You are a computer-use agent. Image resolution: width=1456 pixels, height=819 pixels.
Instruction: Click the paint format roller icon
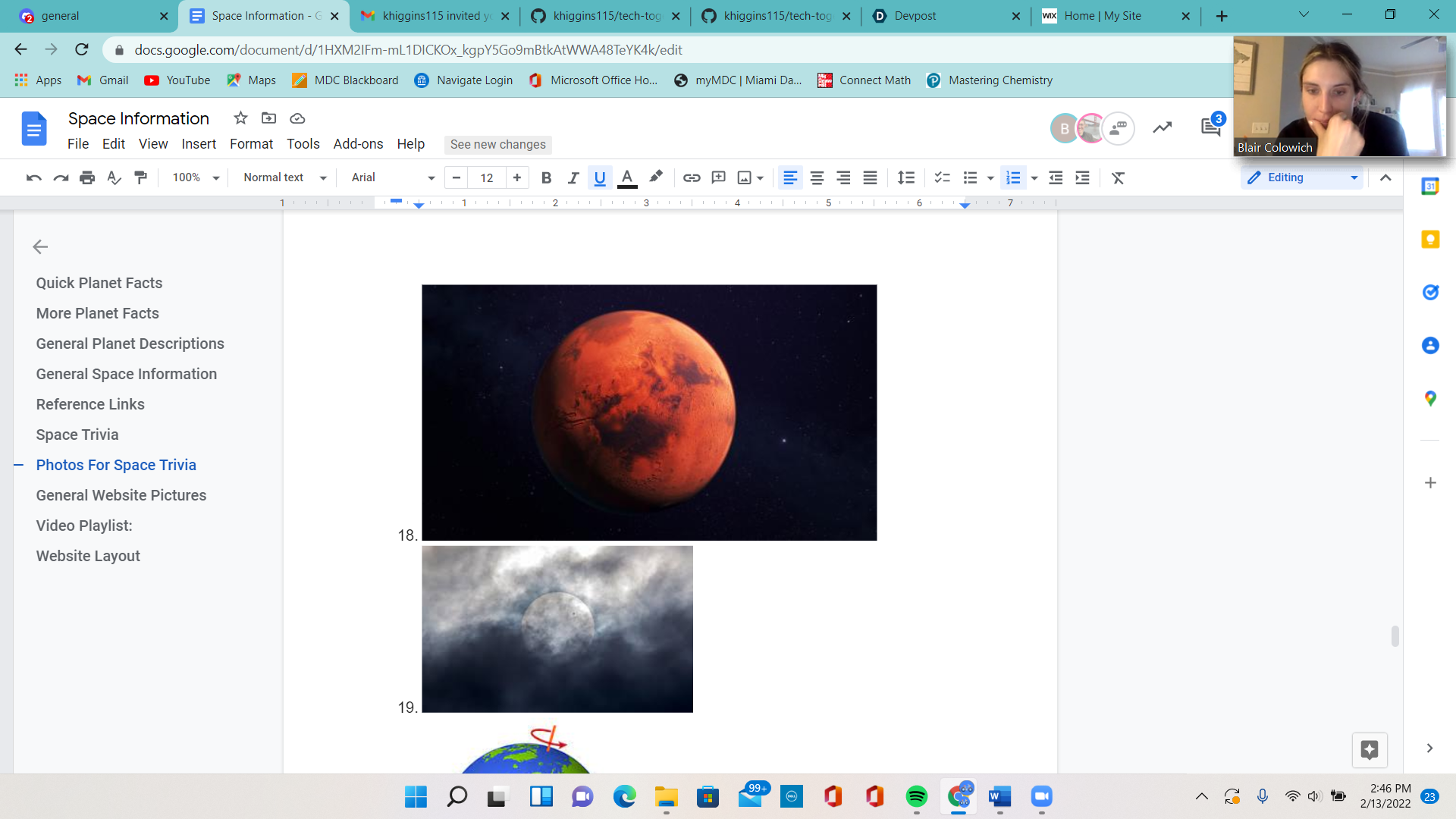140,177
